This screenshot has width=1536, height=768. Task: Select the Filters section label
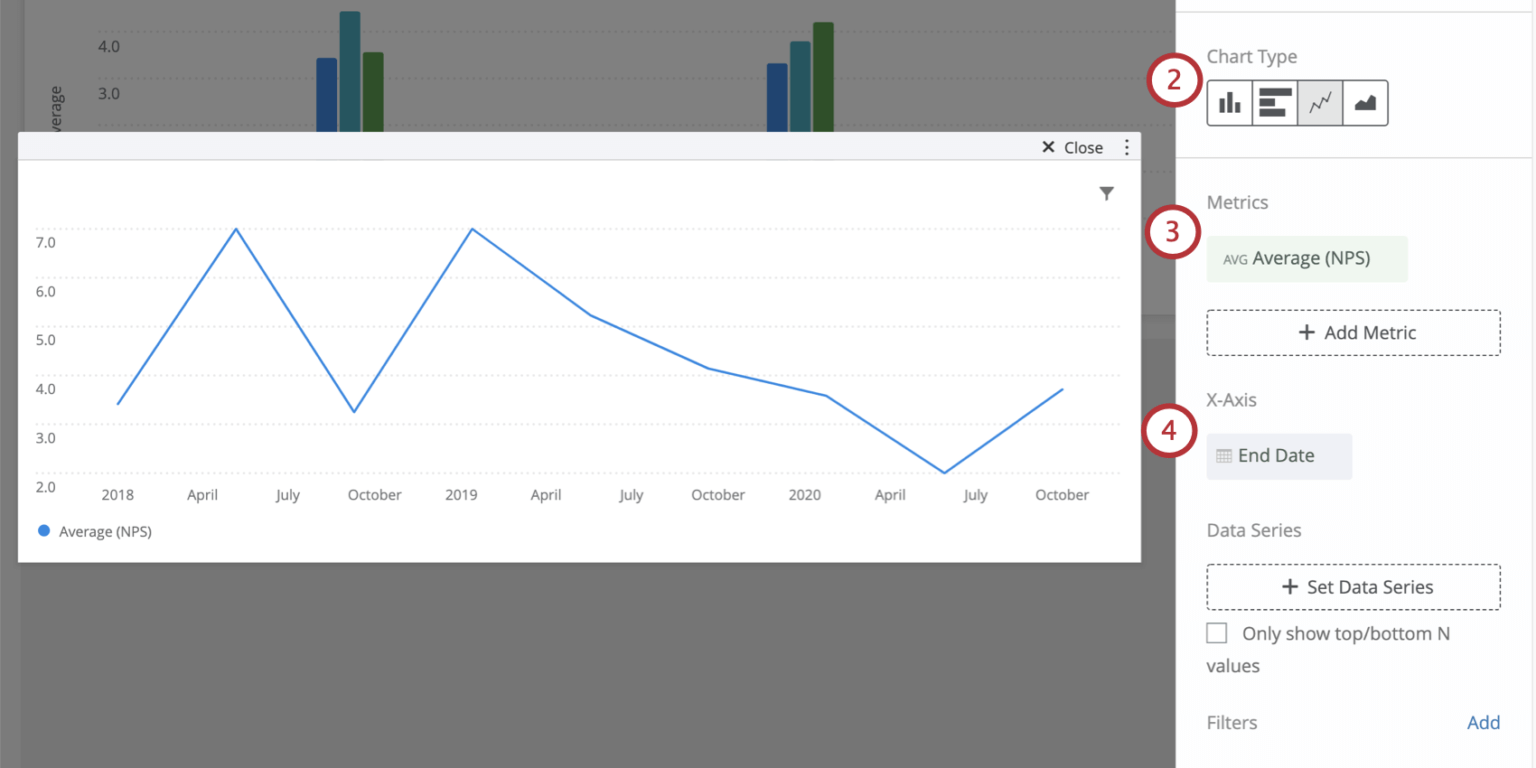1231,722
